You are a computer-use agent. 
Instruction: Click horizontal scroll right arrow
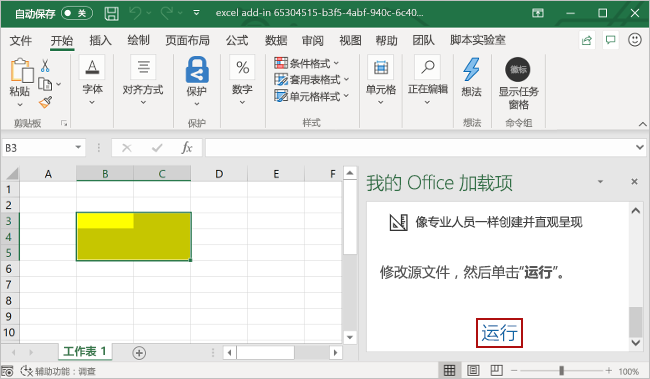(335, 353)
